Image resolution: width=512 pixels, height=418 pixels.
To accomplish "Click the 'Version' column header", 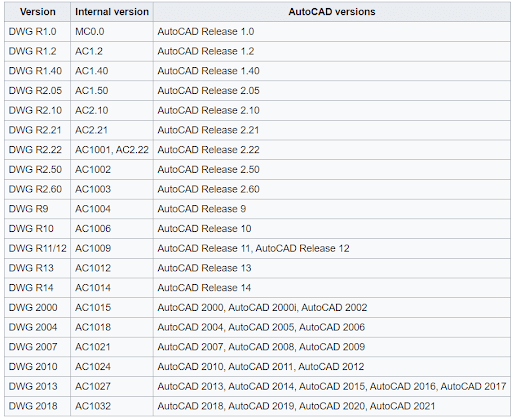I will (37, 12).
